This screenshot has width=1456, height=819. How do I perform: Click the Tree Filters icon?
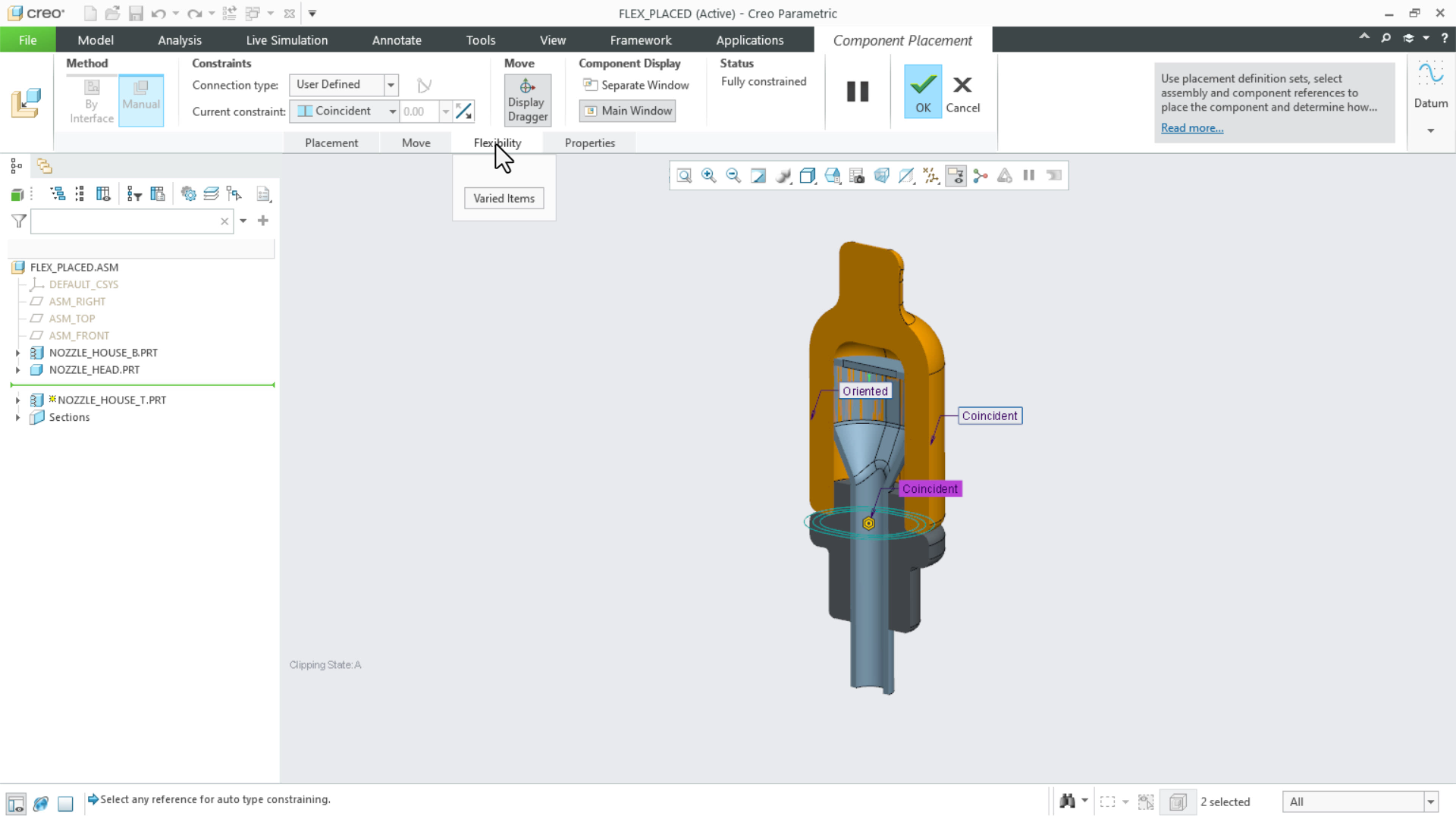tap(134, 194)
